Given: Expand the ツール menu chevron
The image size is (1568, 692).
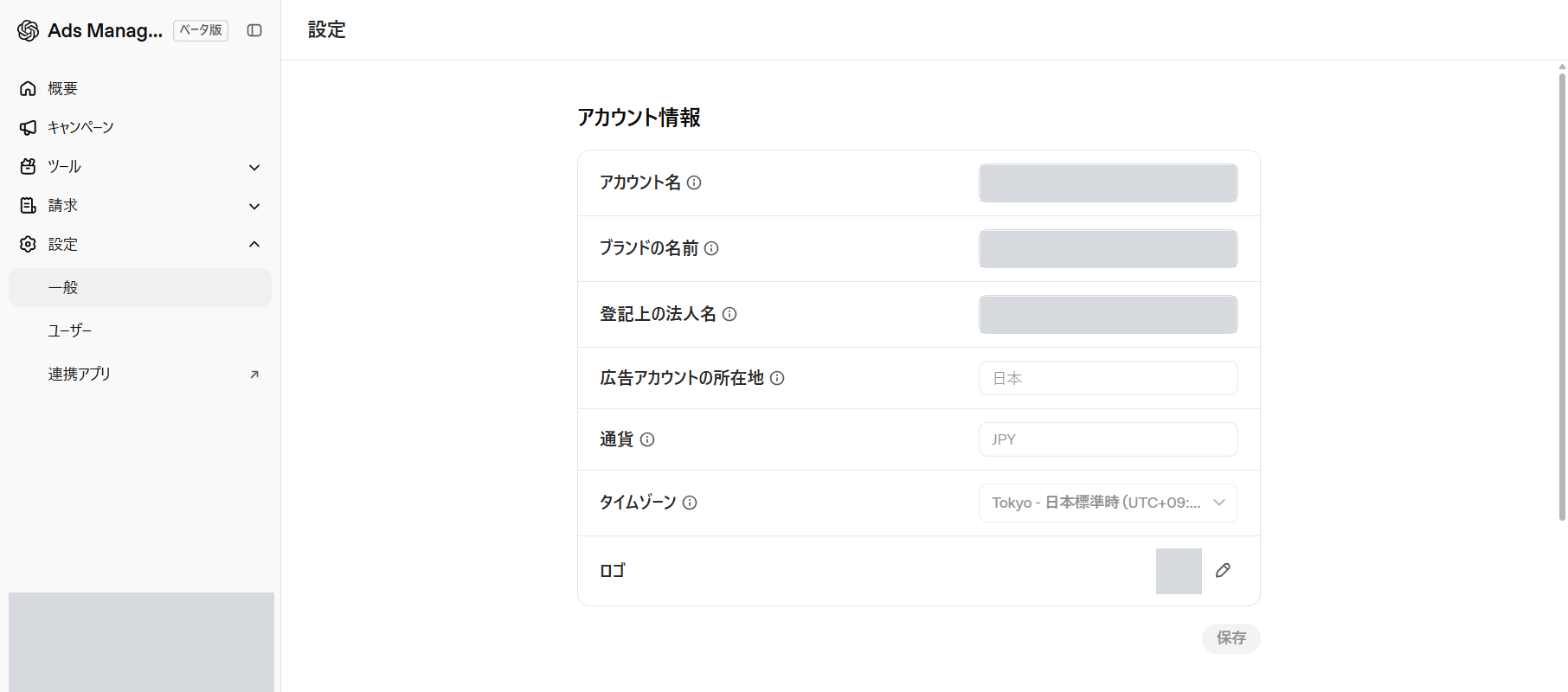Looking at the screenshot, I should click(254, 167).
